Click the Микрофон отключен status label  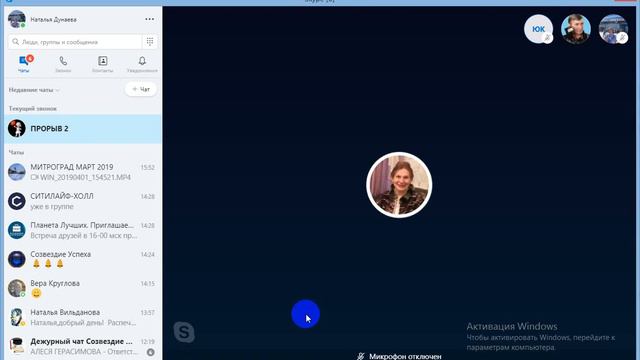point(400,356)
